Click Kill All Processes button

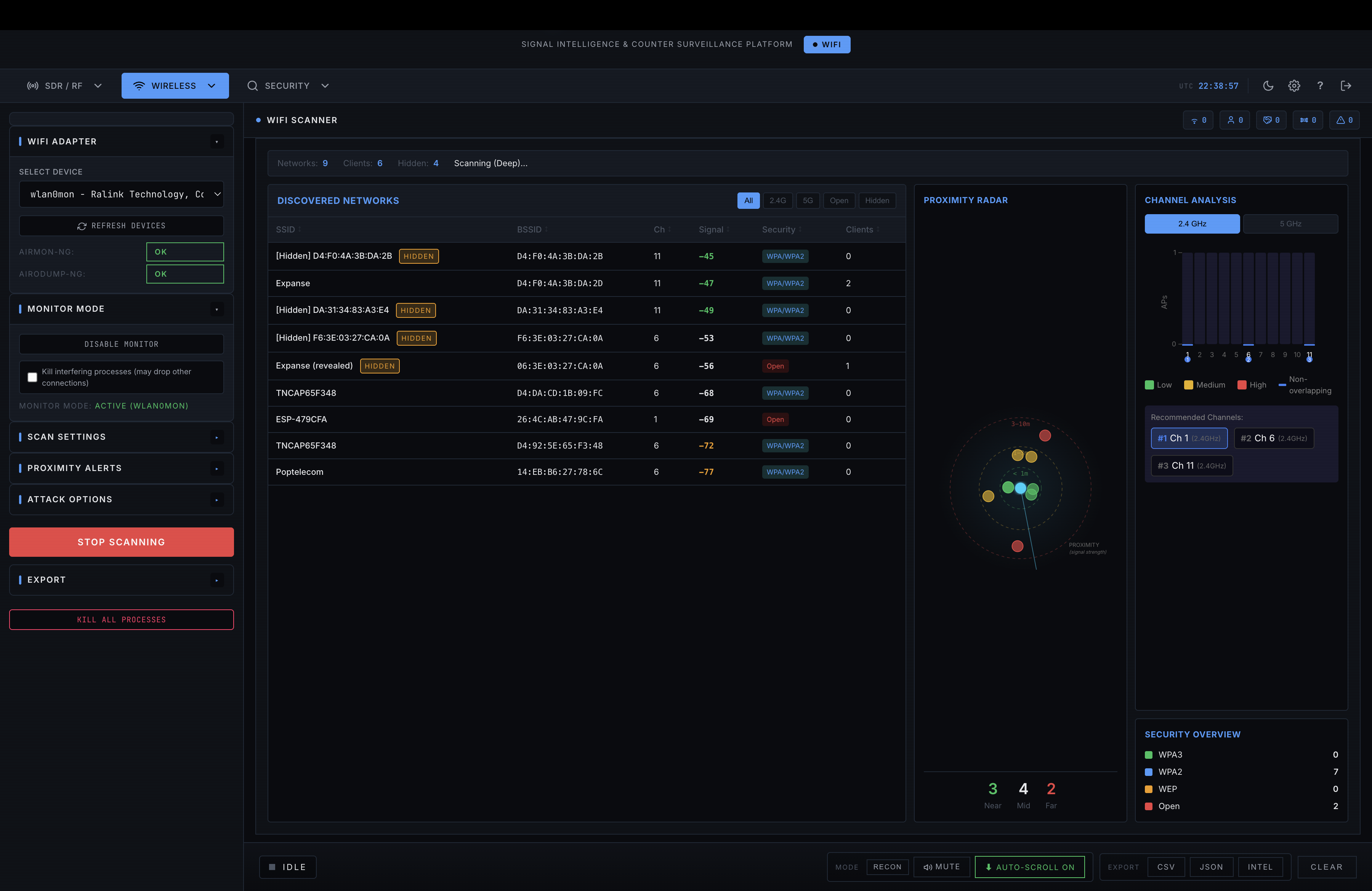click(x=121, y=620)
